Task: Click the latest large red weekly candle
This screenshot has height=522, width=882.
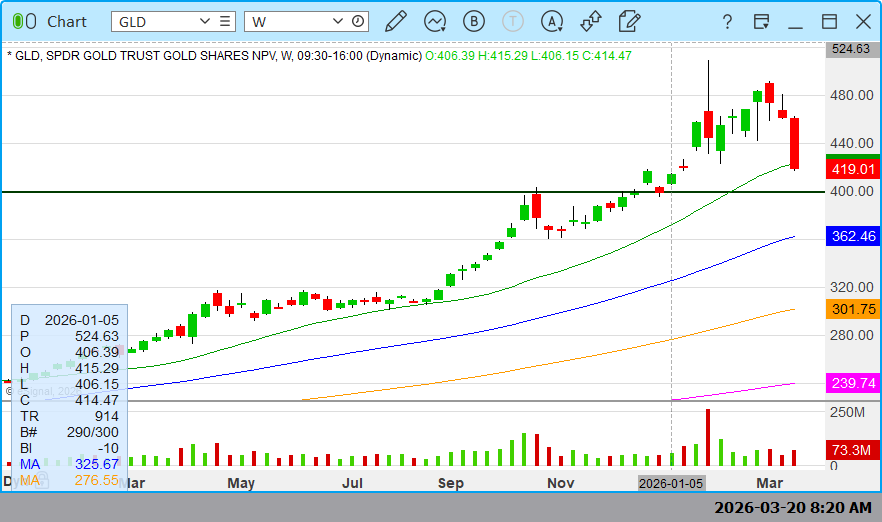Action: pos(795,143)
